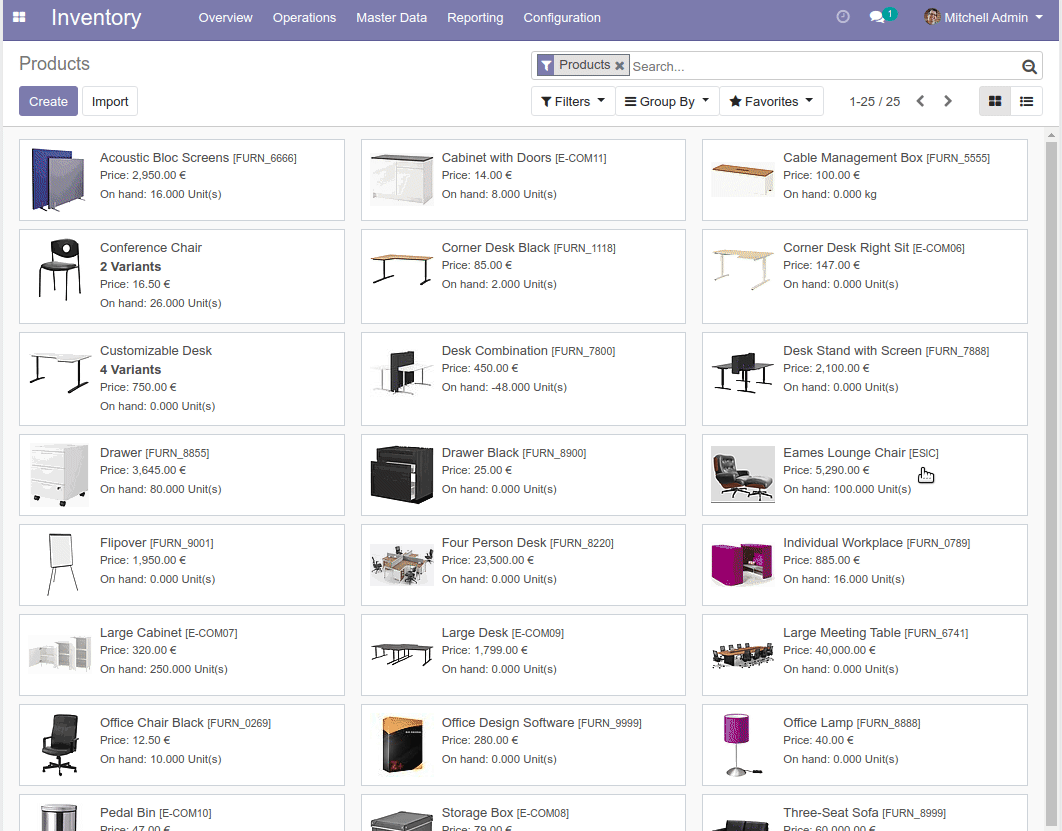The image size is (1062, 831).
Task: Open Mitchell Admin user menu
Action: (982, 17)
